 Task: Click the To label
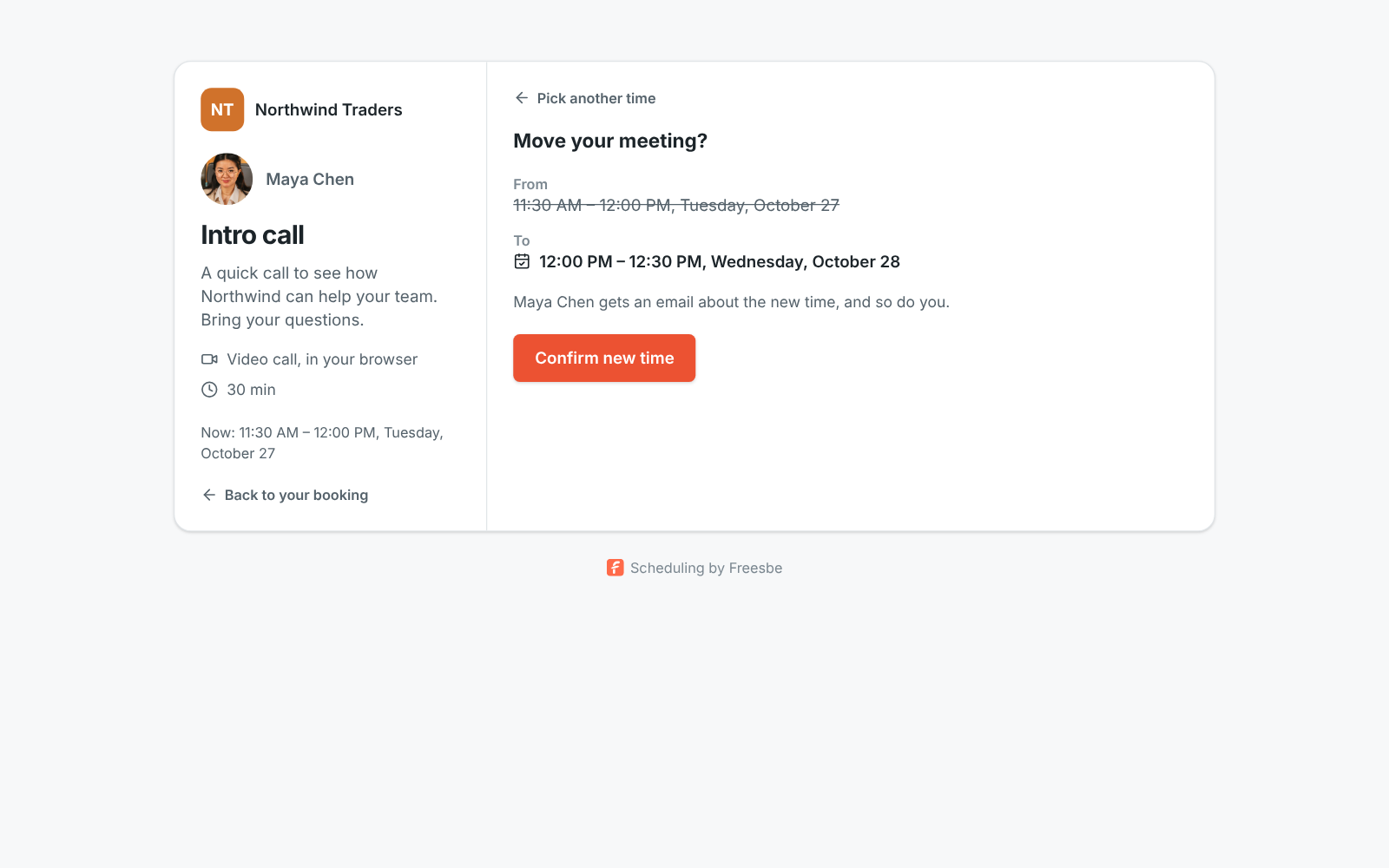point(522,240)
